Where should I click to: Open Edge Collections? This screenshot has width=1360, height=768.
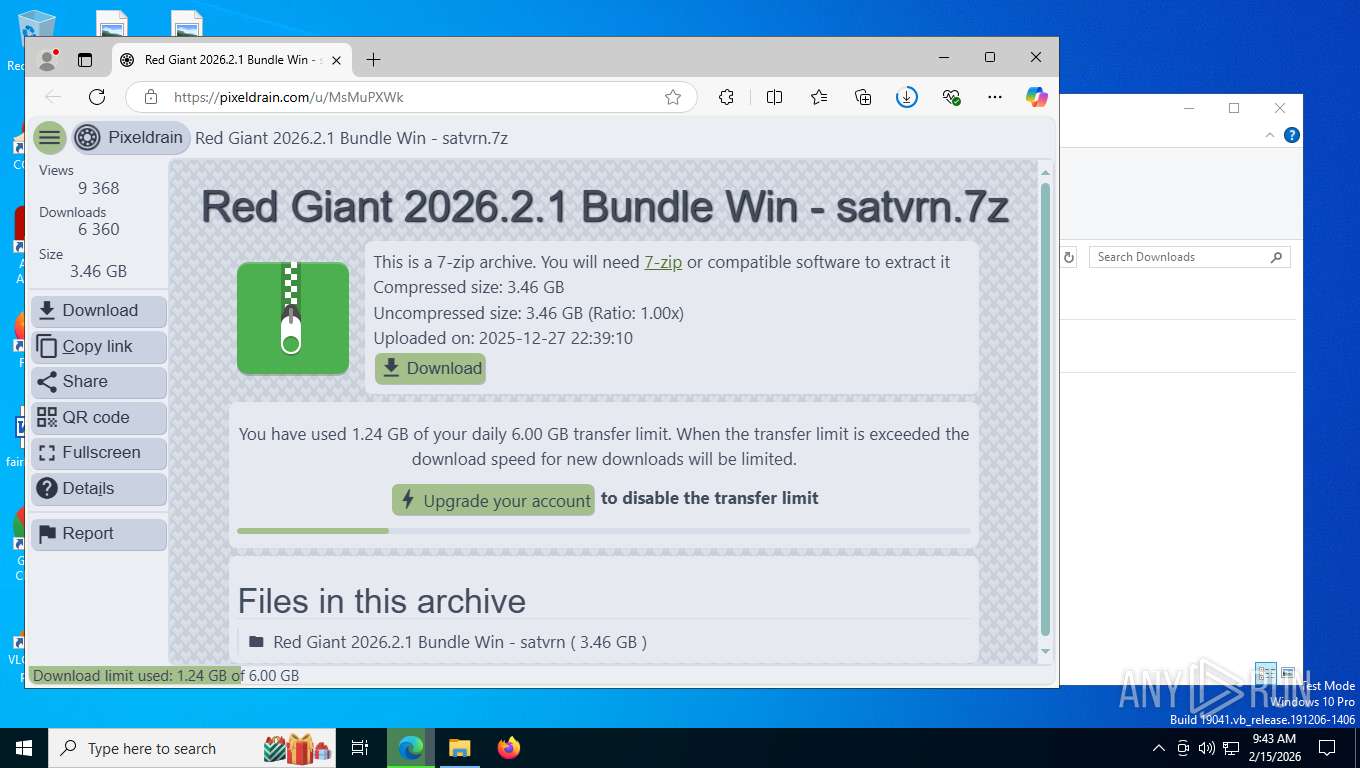(x=863, y=97)
